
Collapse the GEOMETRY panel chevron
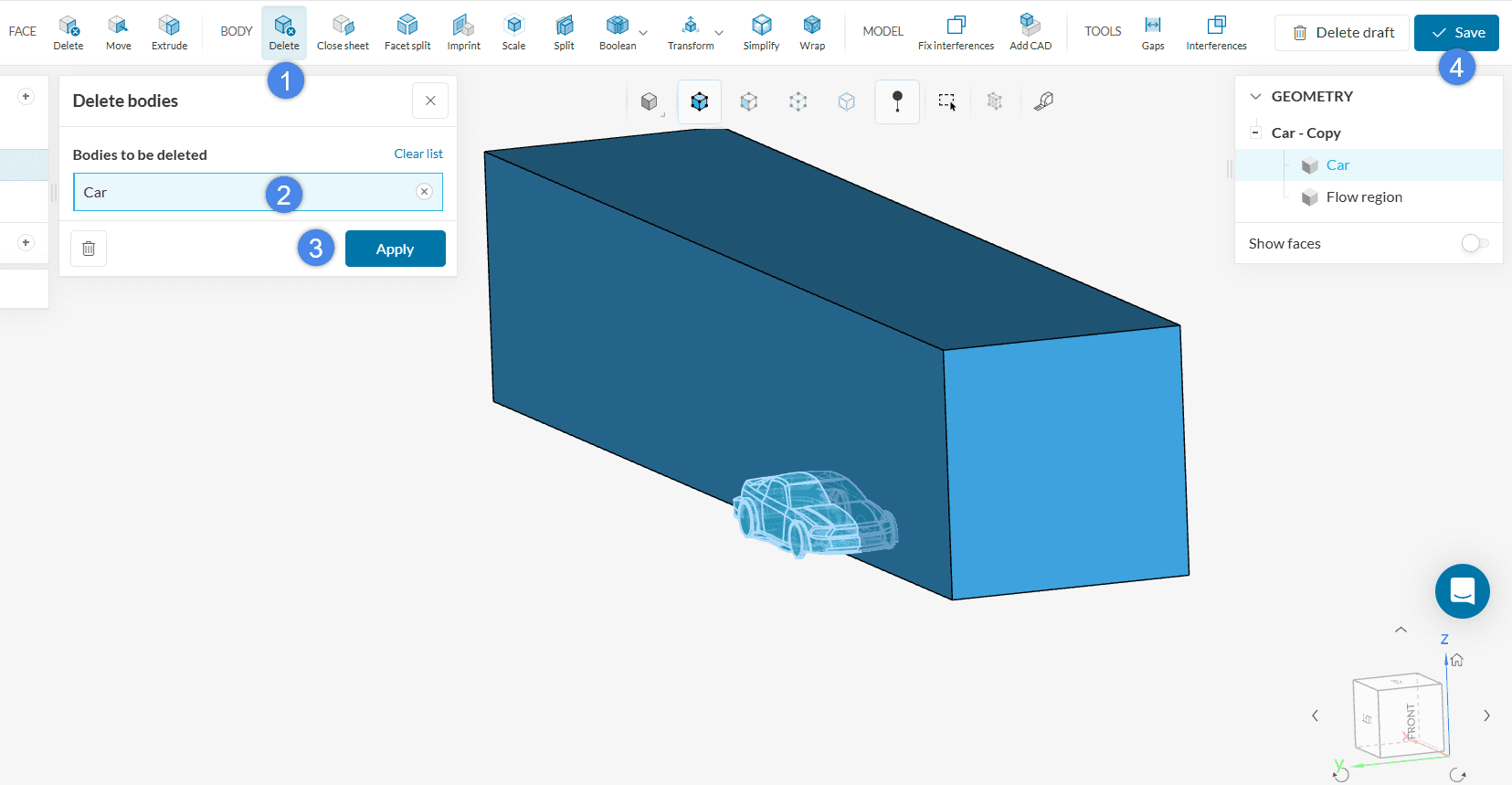click(1255, 96)
